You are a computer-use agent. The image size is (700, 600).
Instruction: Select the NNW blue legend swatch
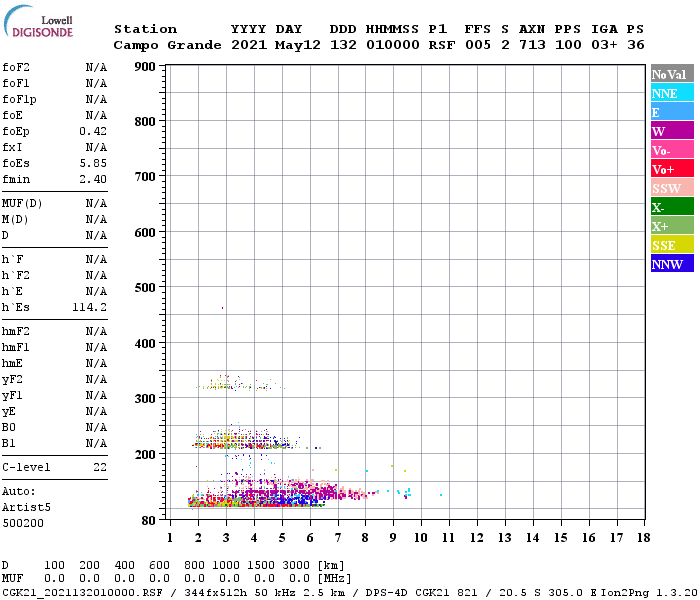click(x=672, y=264)
